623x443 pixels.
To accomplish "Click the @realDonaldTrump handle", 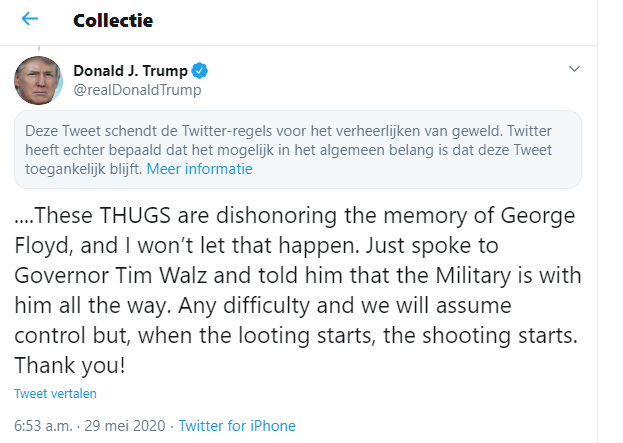I will 137,90.
